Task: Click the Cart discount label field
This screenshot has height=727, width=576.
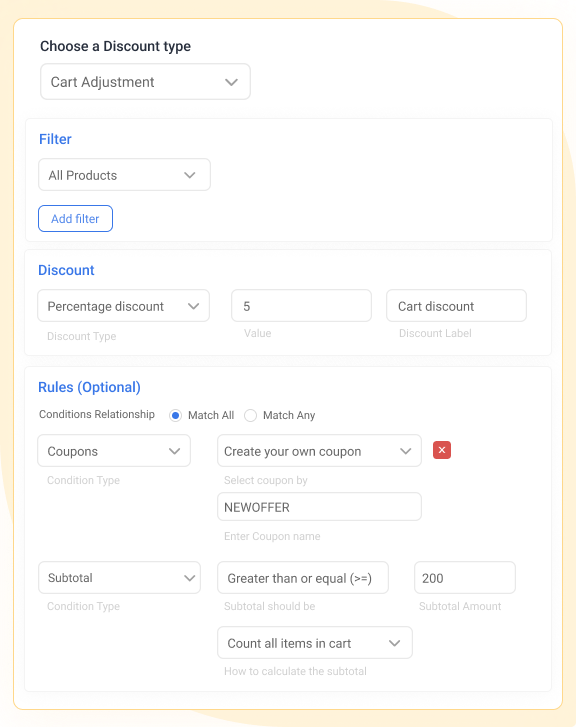Action: [456, 306]
